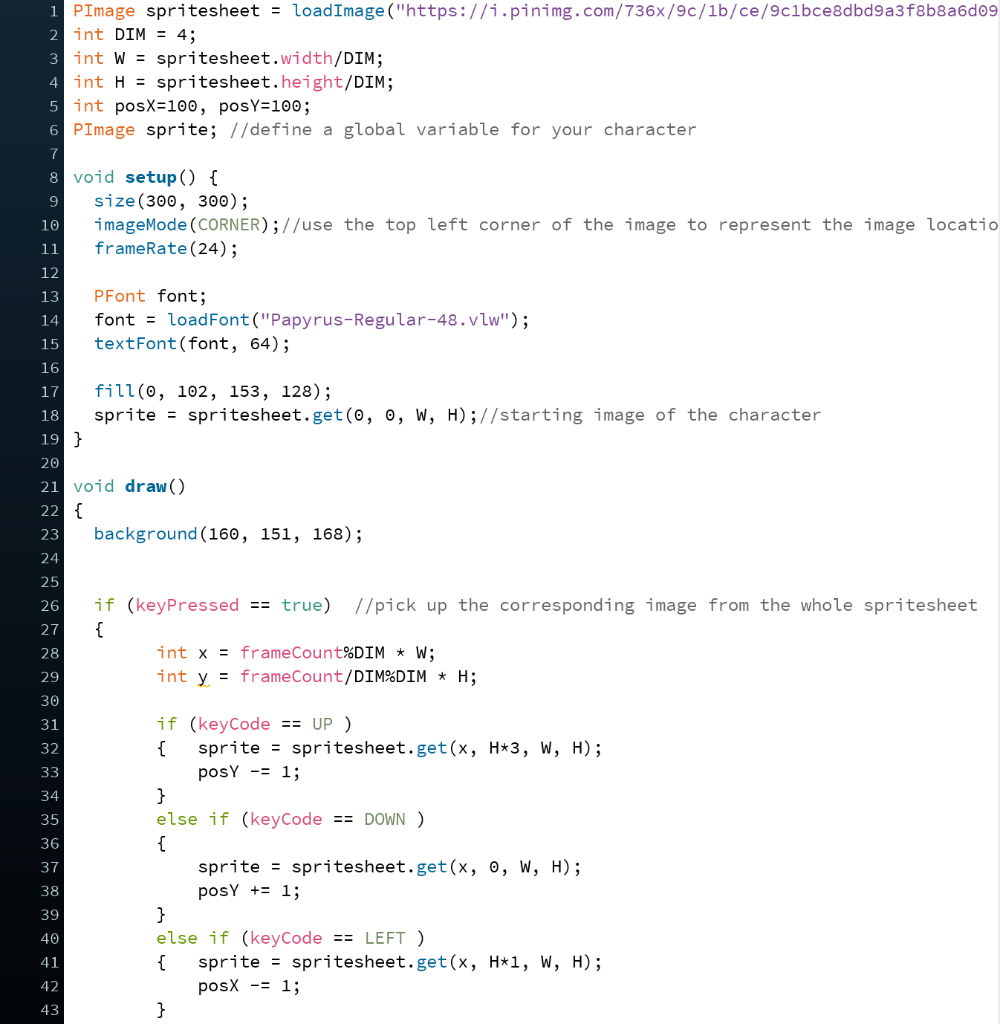Click the PFont type declaration on line 13
Screen dimensions: 1000x1024
pos(119,295)
